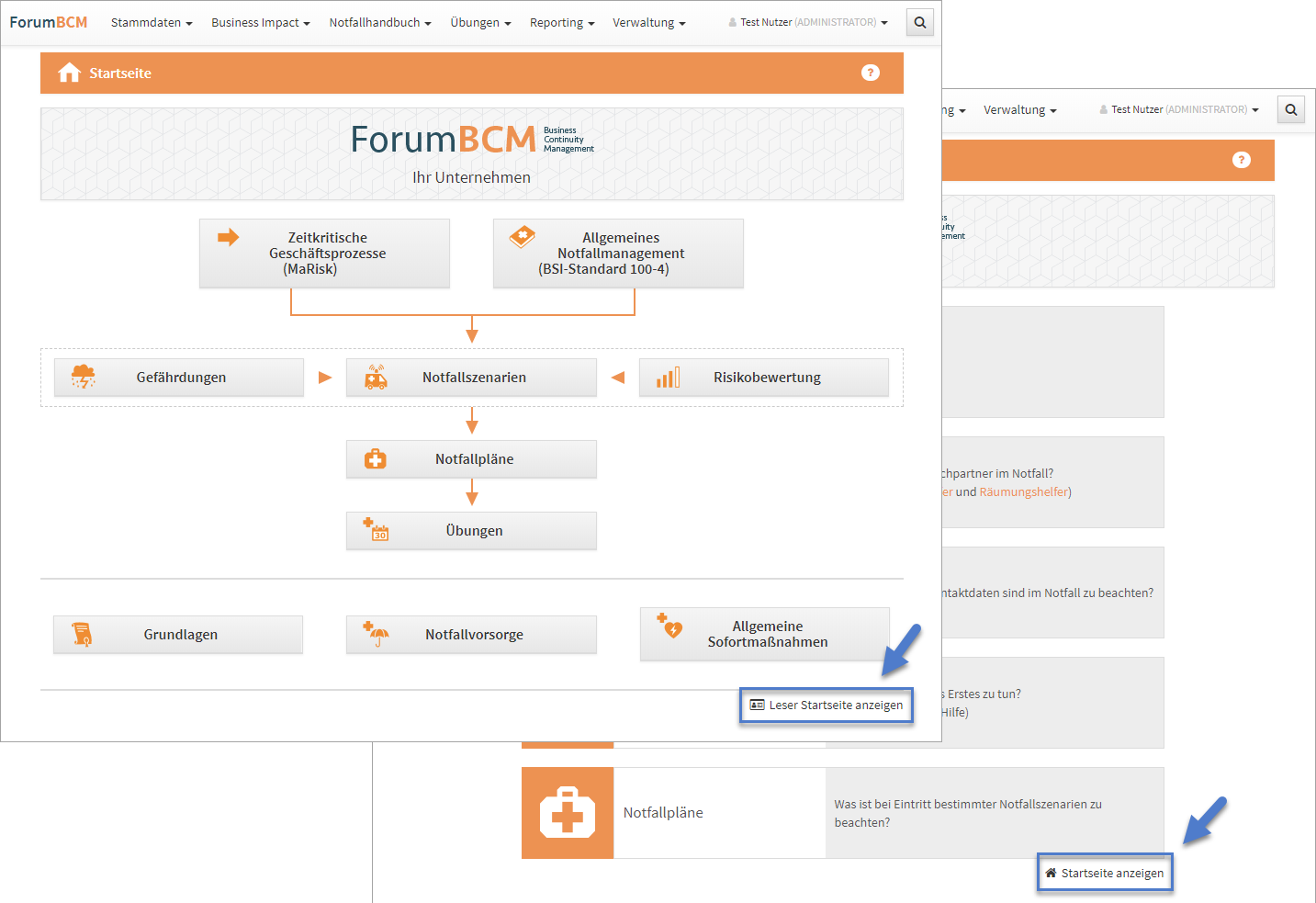
Task: Click the umbrella icon of Notfallvorsorge
Action: coord(376,634)
